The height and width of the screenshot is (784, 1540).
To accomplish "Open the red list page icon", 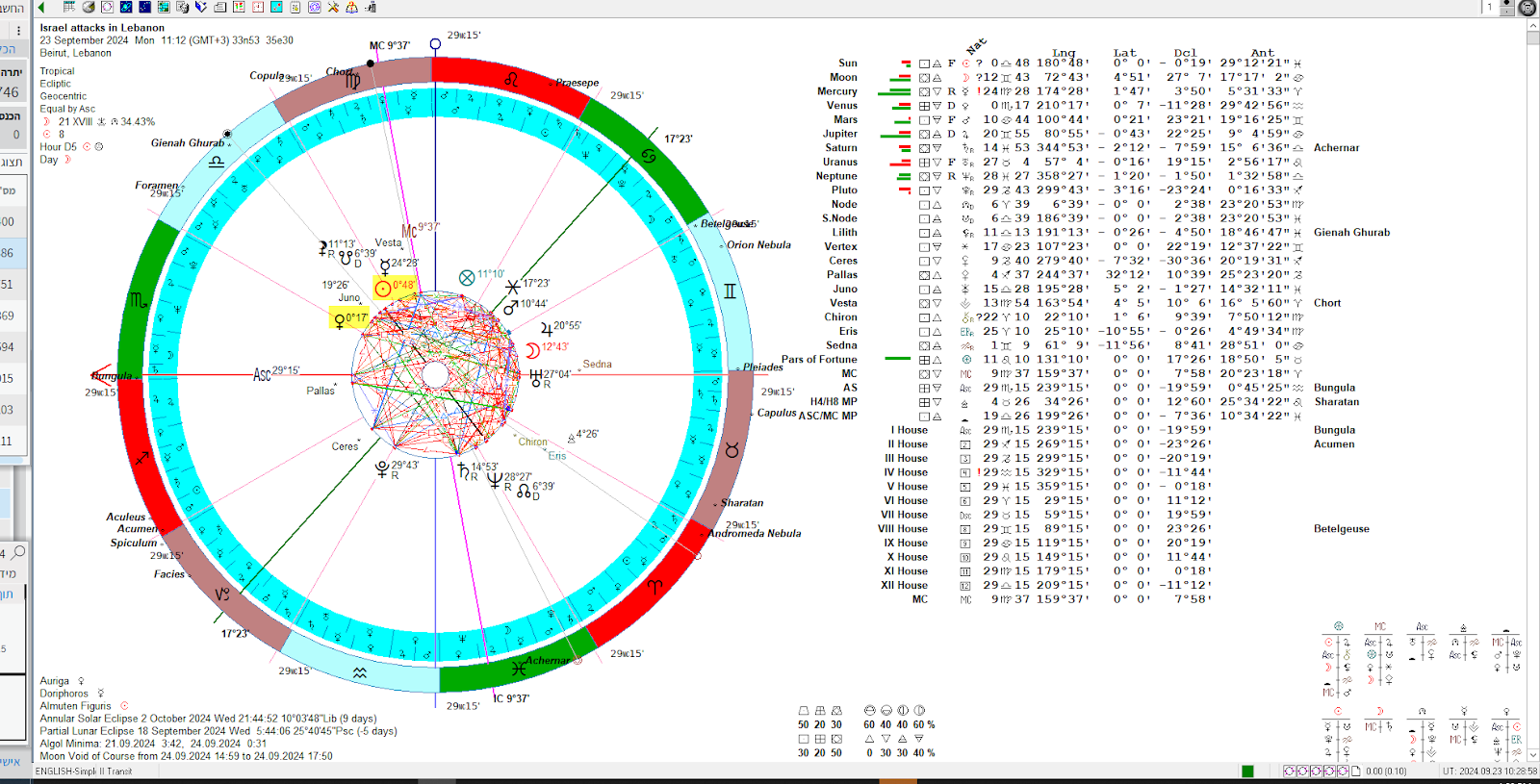I will [x=239, y=7].
